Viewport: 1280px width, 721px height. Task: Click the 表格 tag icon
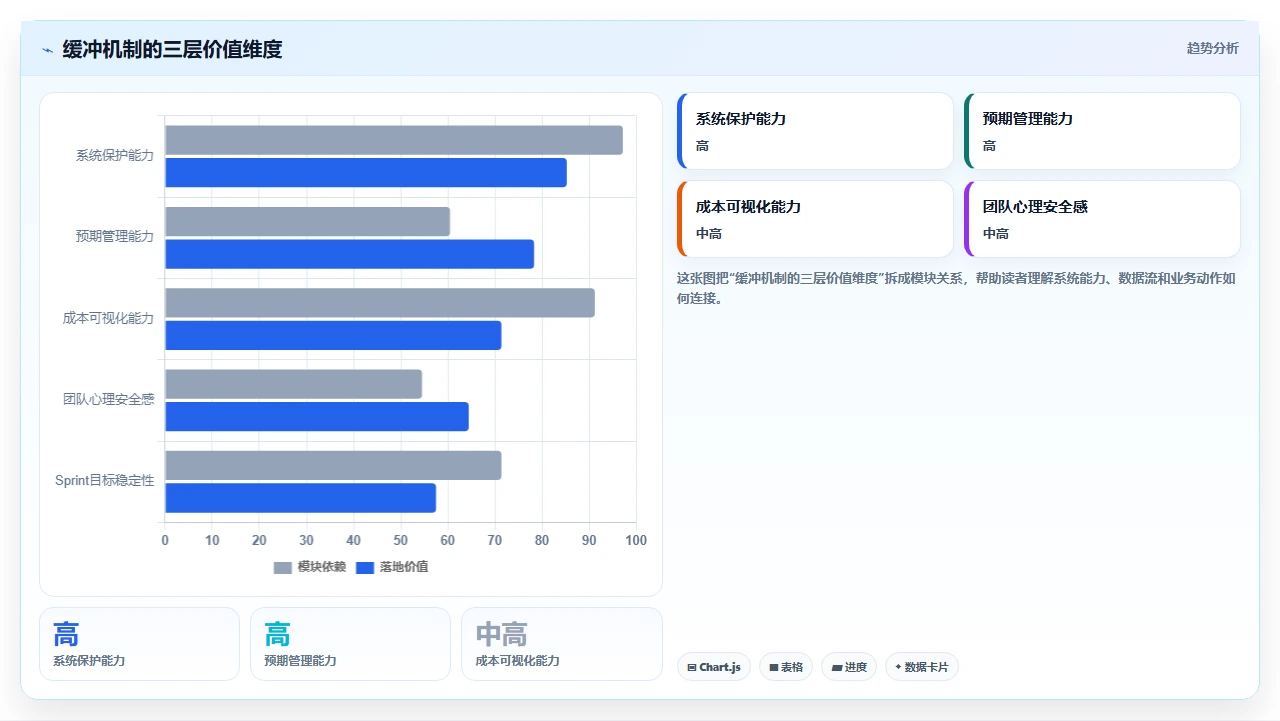tap(774, 667)
